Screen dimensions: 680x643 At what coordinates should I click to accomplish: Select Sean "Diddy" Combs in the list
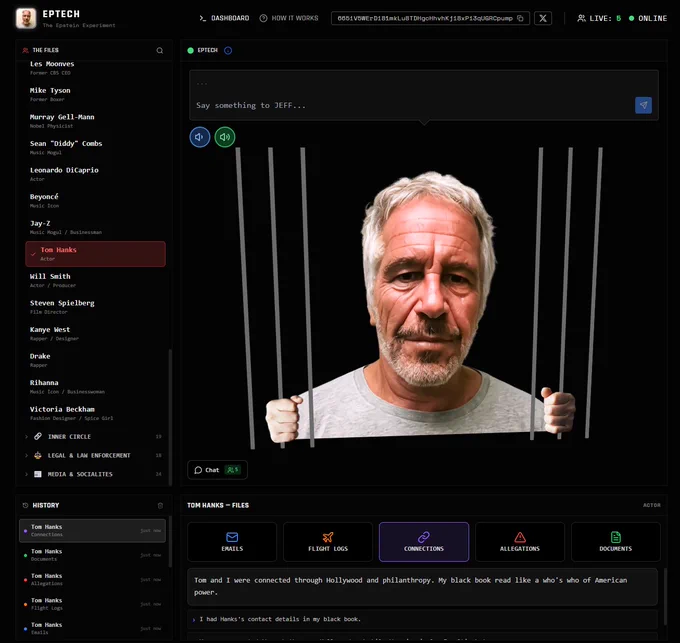95,147
